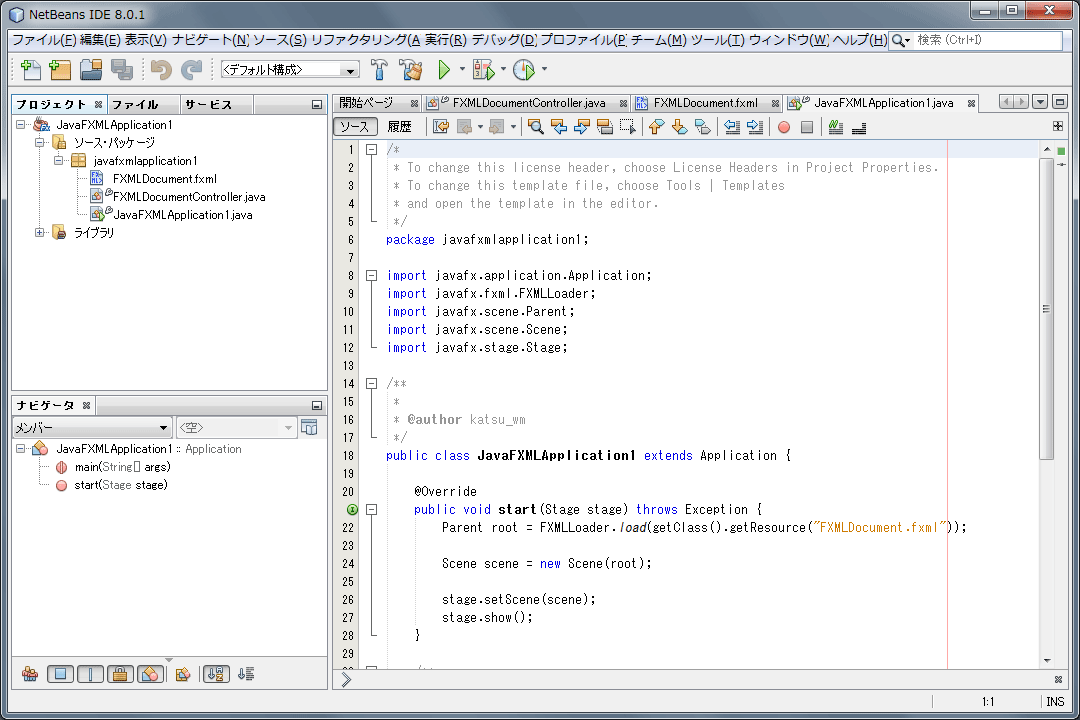Click the New File toolbar icon
This screenshot has height=720, width=1080.
tap(31, 70)
